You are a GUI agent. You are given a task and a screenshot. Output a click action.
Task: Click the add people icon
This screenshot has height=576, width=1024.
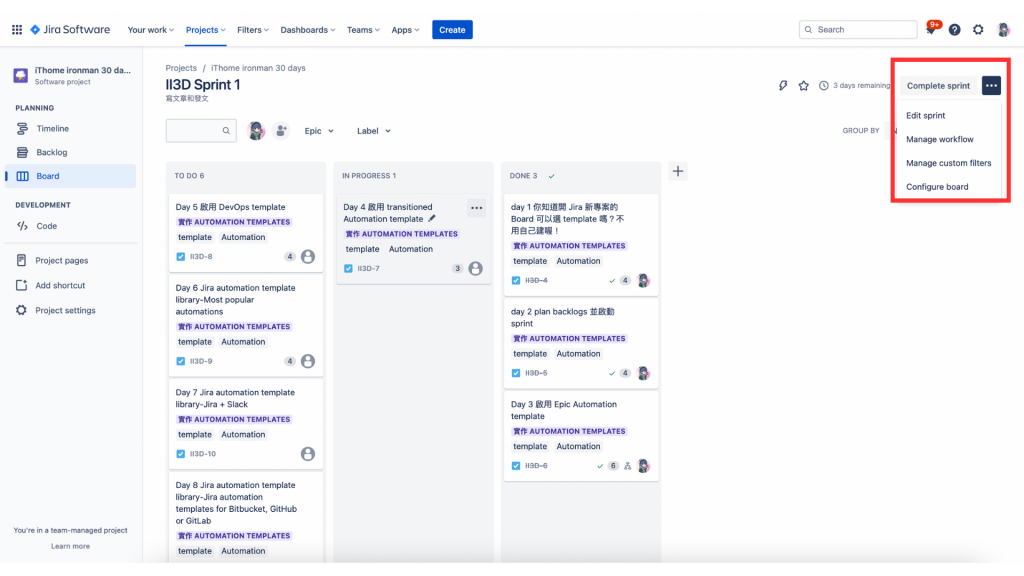[281, 131]
